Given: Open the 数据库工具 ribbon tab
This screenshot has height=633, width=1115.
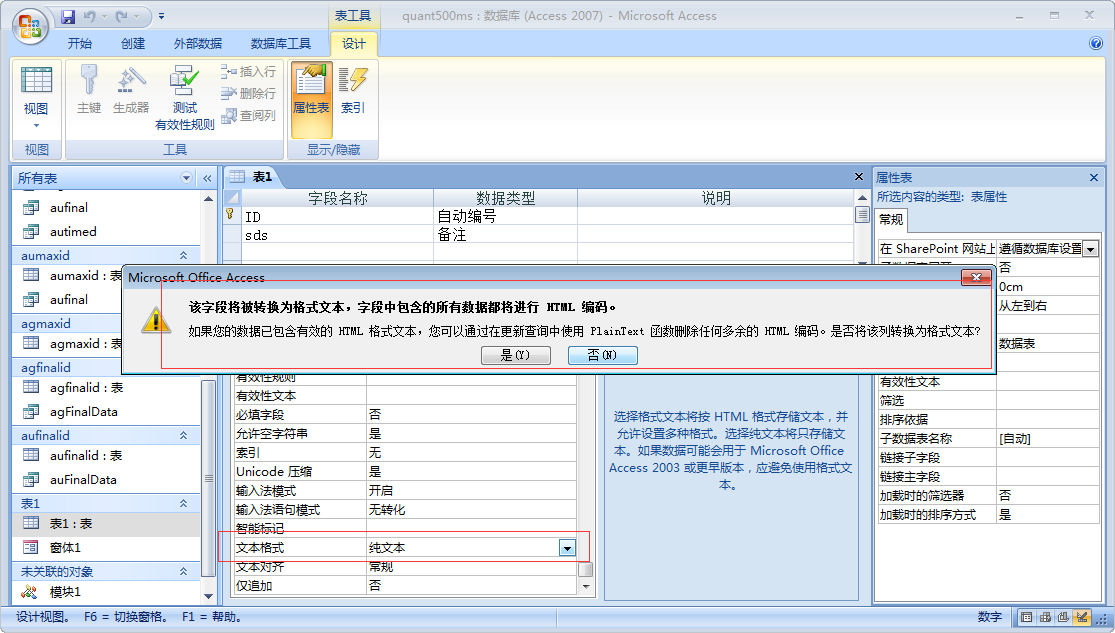Looking at the screenshot, I should pos(281,43).
